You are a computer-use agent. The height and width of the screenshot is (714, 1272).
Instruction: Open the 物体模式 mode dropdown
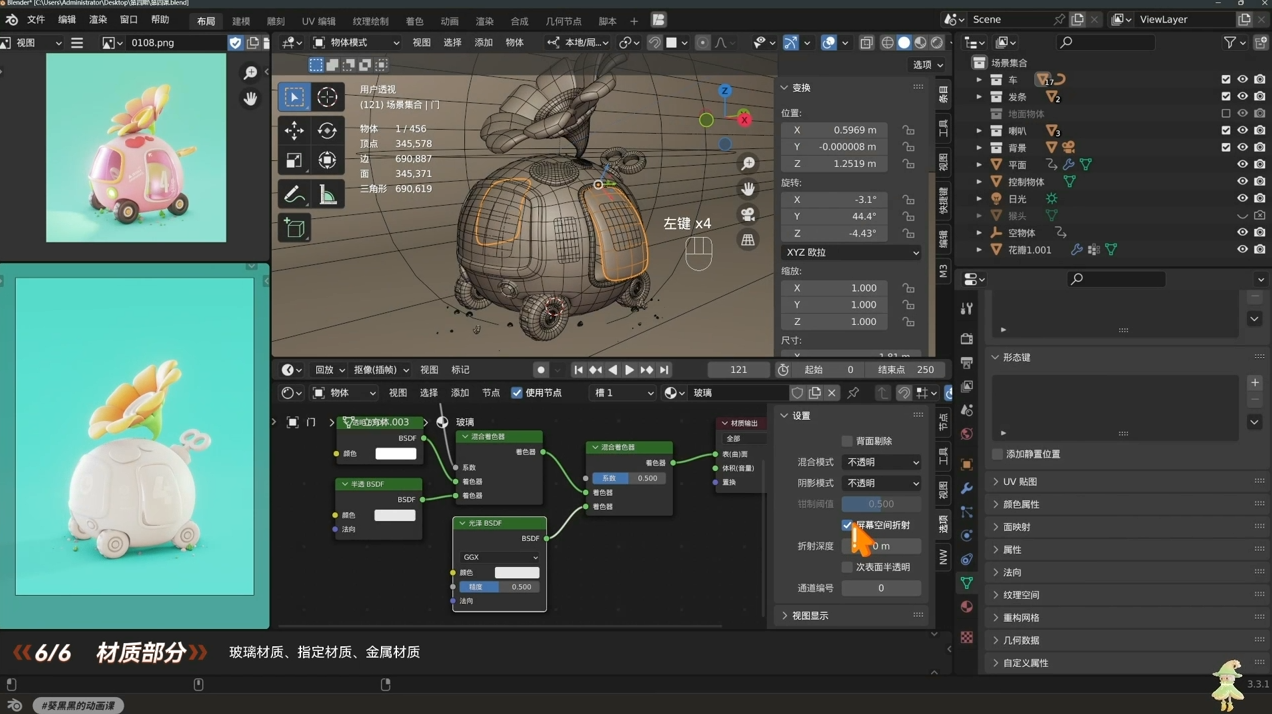point(356,43)
